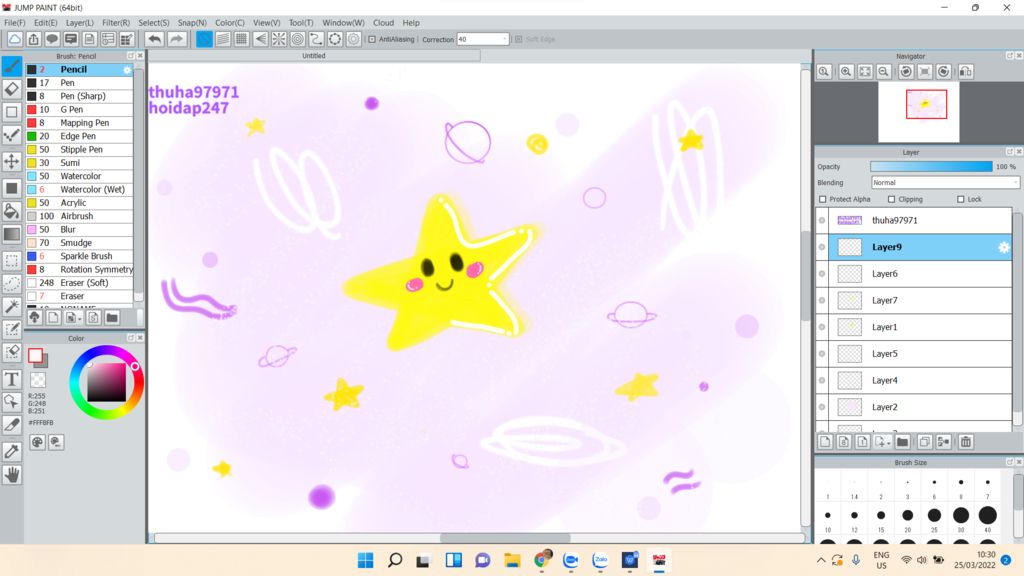
Task: Expand the add-layer dropdown arrow
Action: [x=888, y=443]
